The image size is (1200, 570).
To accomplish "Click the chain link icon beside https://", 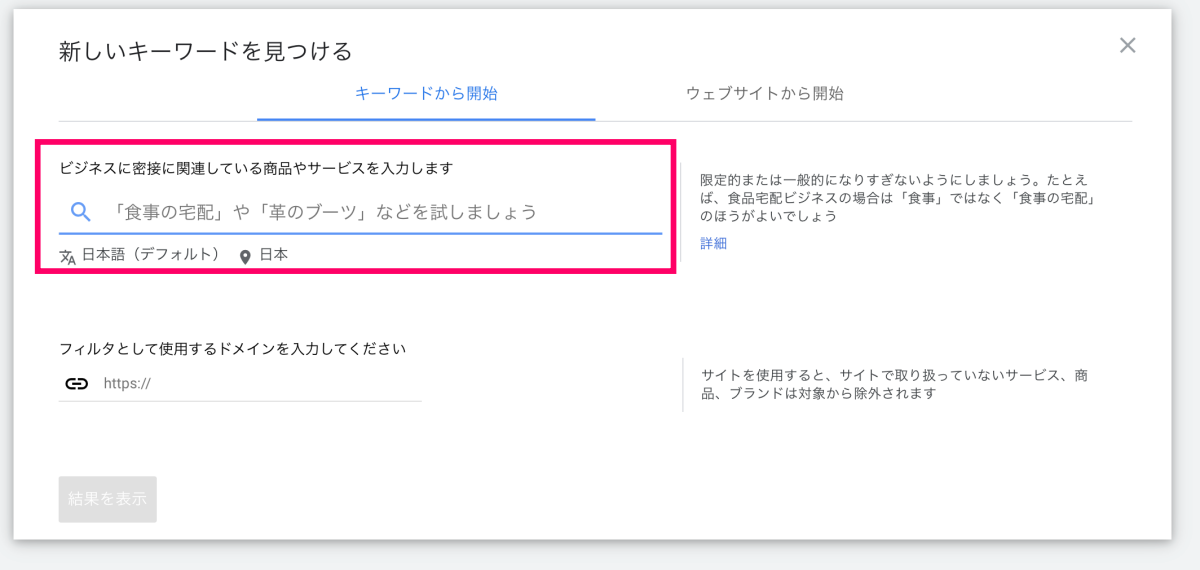I will 77,383.
